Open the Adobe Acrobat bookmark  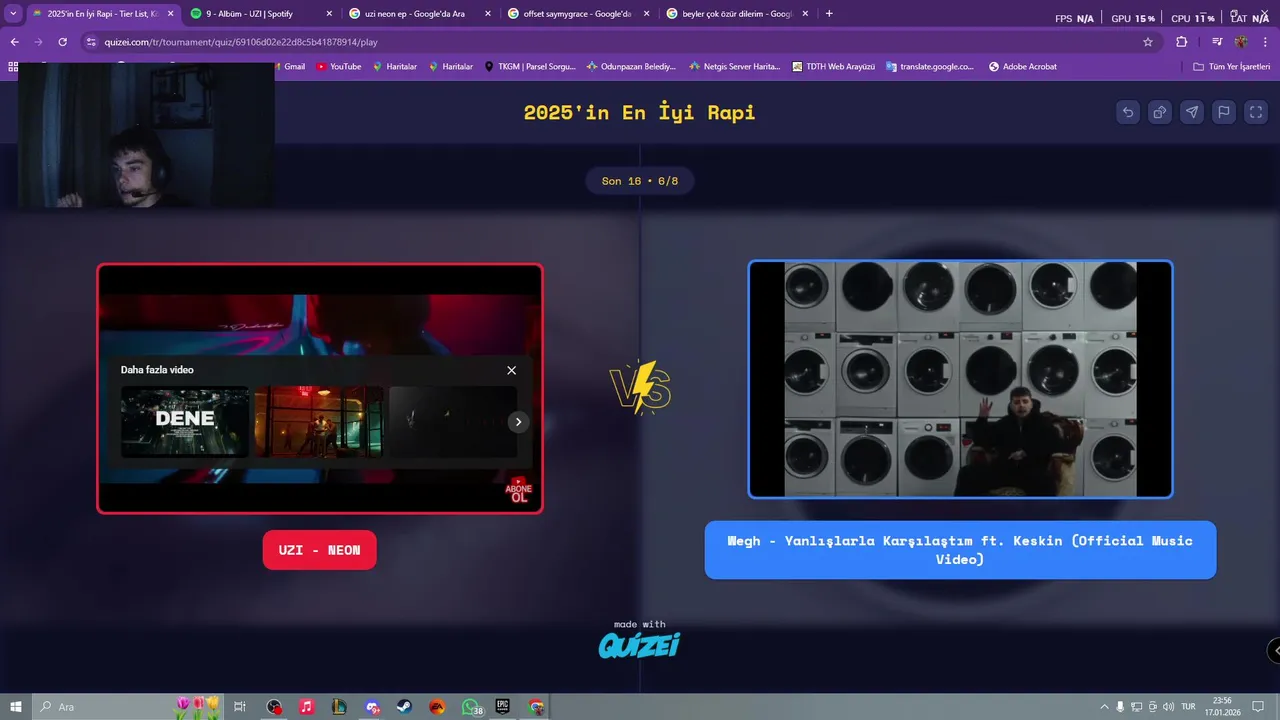point(1023,67)
